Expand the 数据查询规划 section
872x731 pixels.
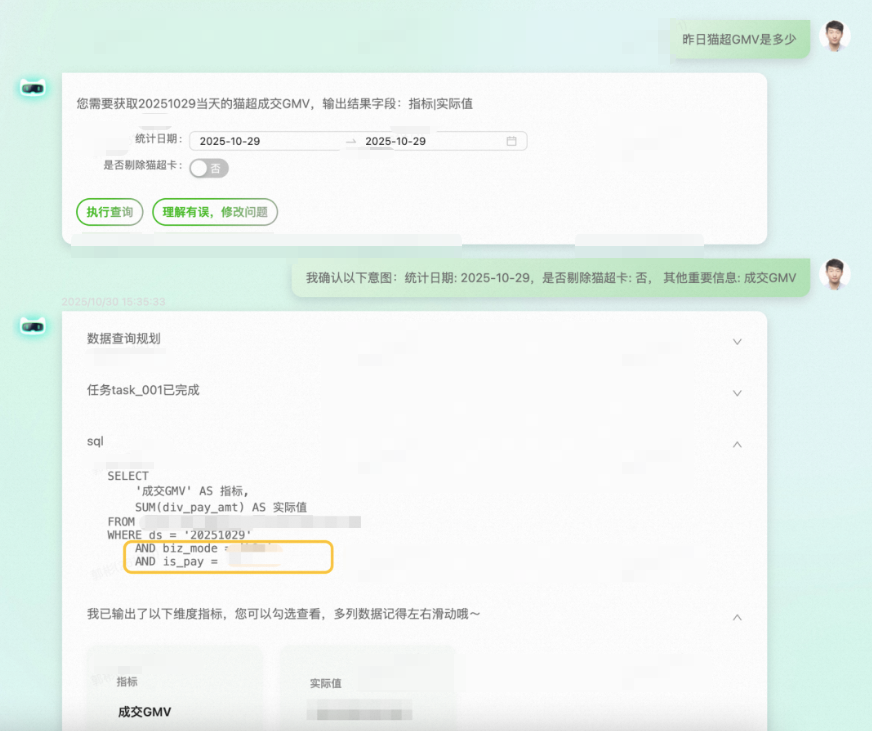[x=737, y=341]
